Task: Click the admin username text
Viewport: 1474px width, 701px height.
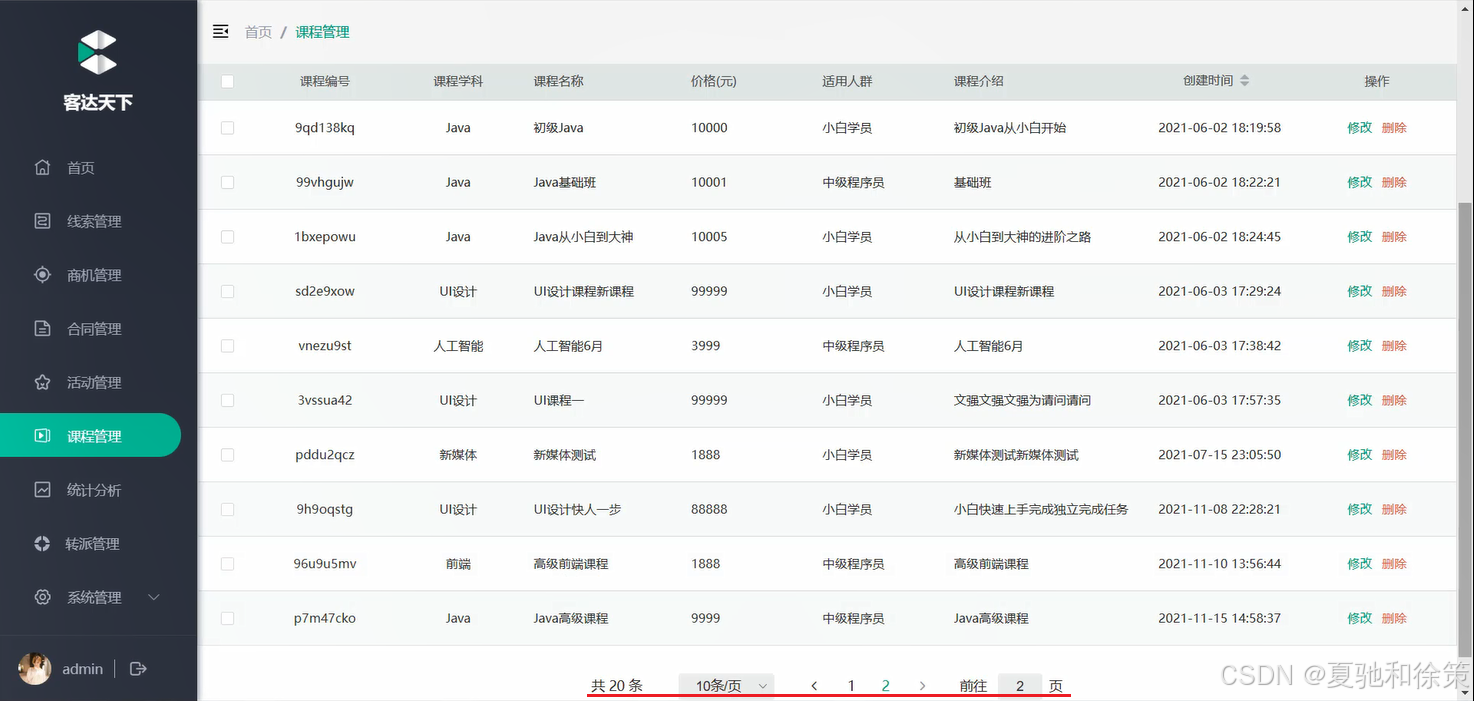Action: point(82,669)
